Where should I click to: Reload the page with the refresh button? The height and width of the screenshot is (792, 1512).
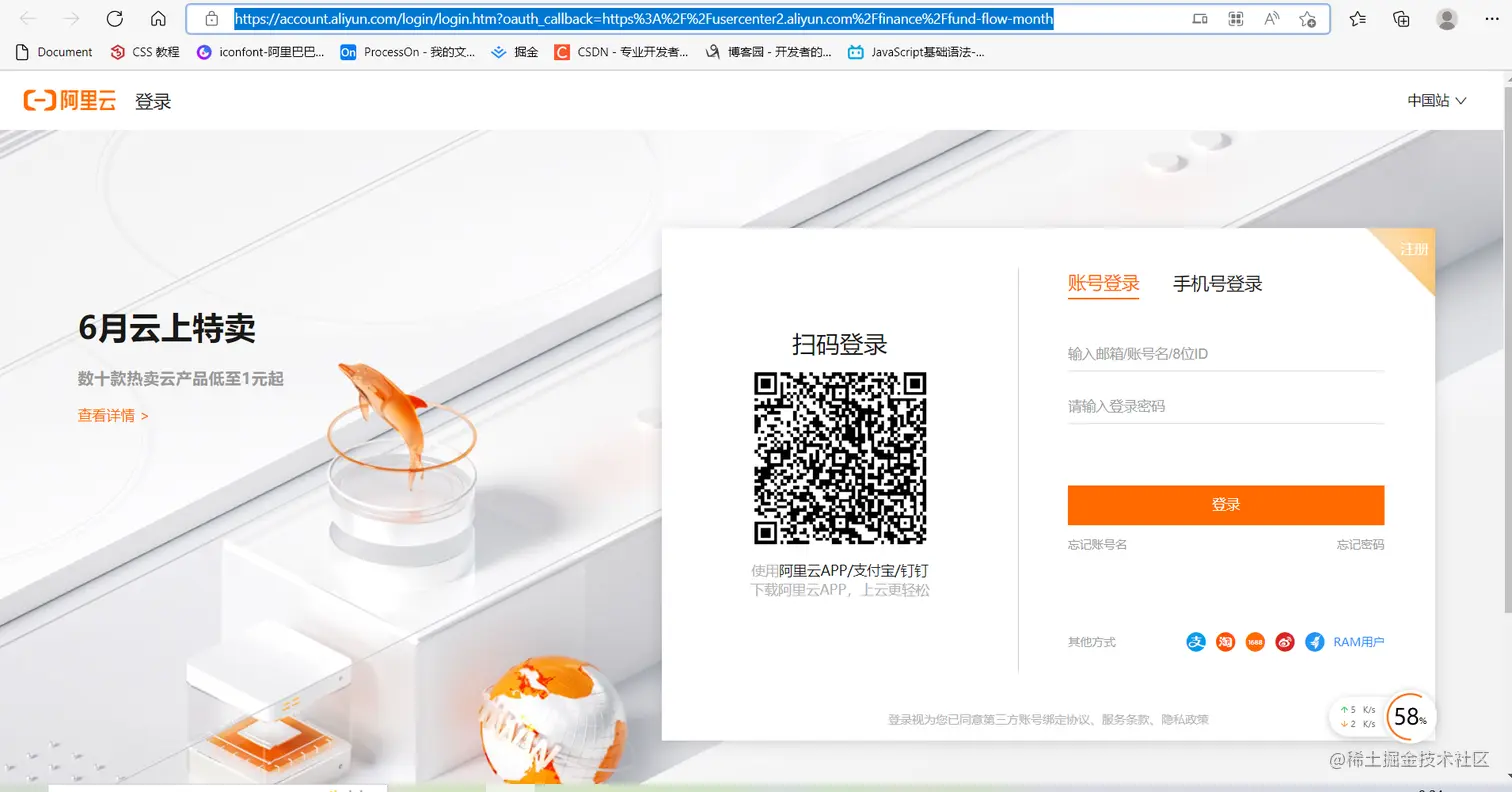(x=114, y=19)
